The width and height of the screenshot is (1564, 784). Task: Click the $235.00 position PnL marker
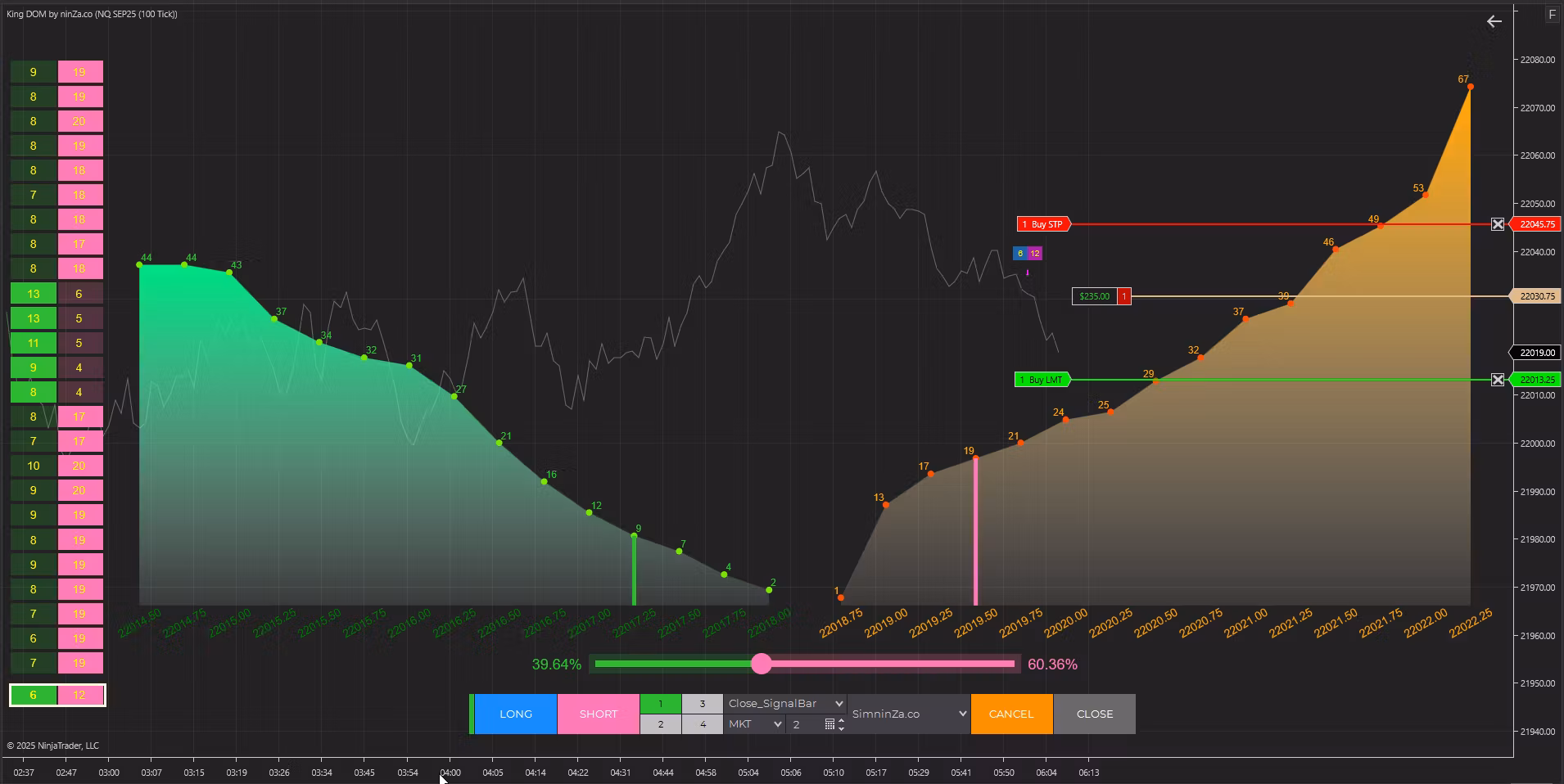coord(1094,296)
